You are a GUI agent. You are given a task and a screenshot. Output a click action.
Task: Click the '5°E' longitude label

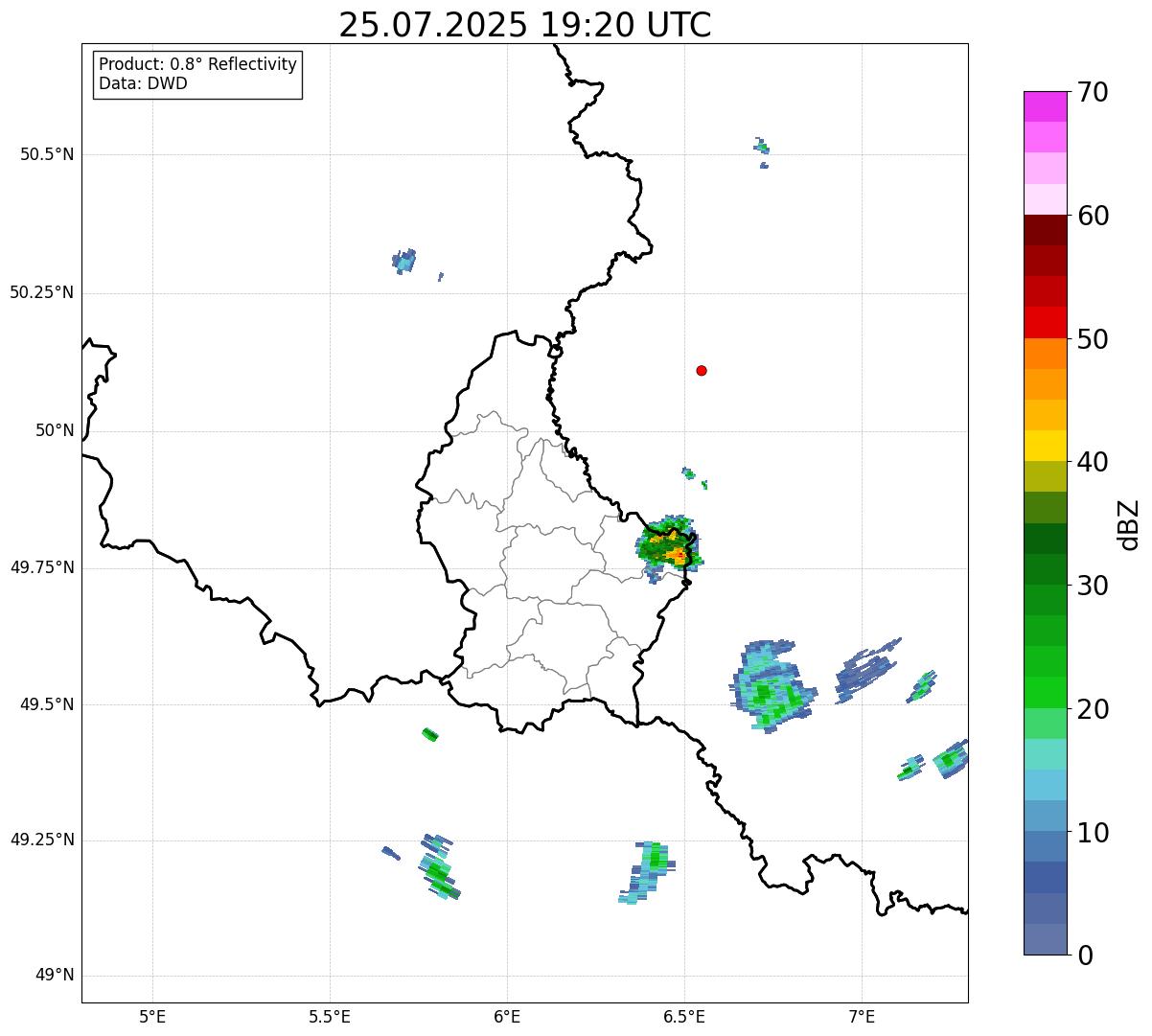(152, 1016)
